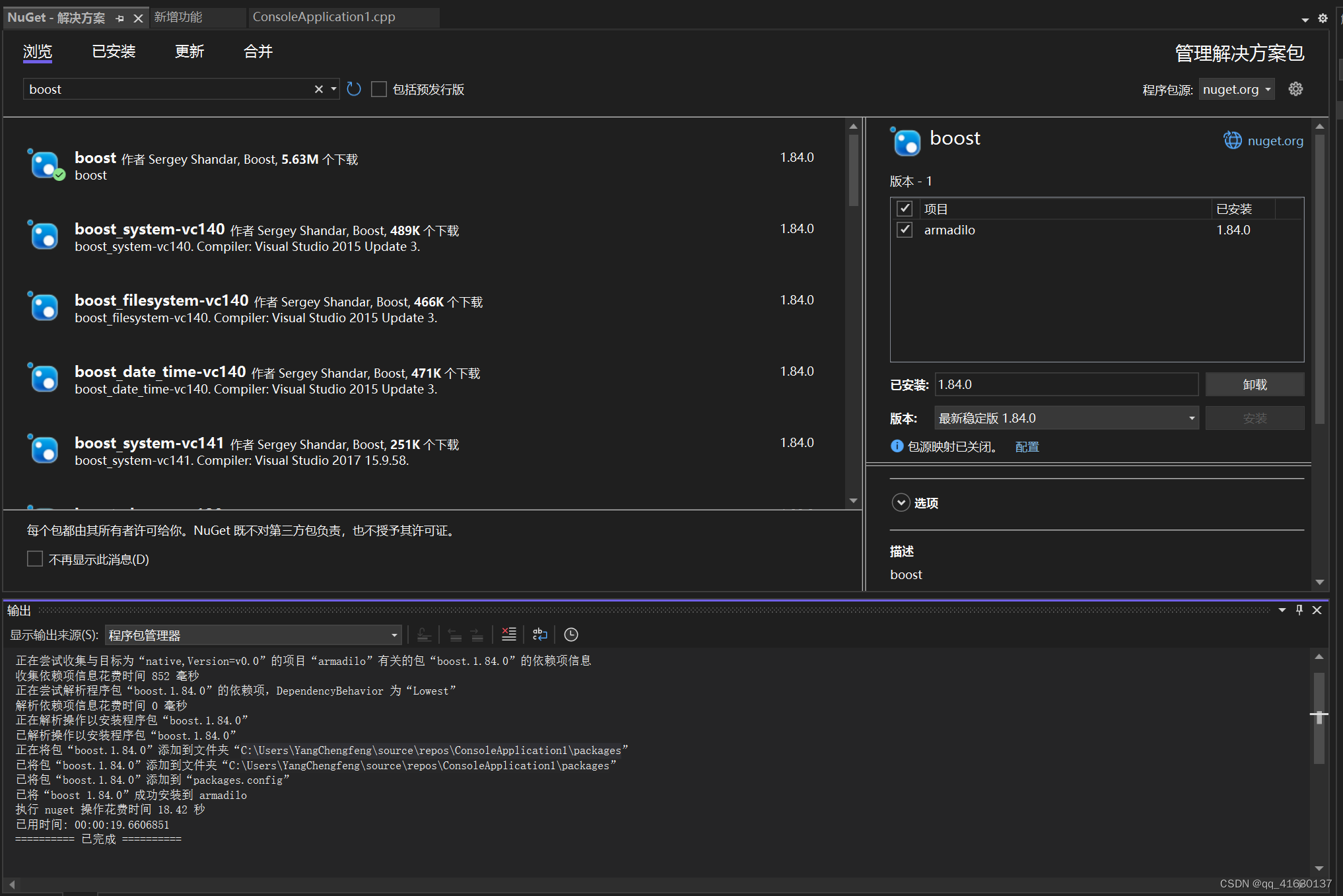Click the timestamp clock icon in output toolbar
Viewport: 1343px width, 896px height.
(571, 635)
